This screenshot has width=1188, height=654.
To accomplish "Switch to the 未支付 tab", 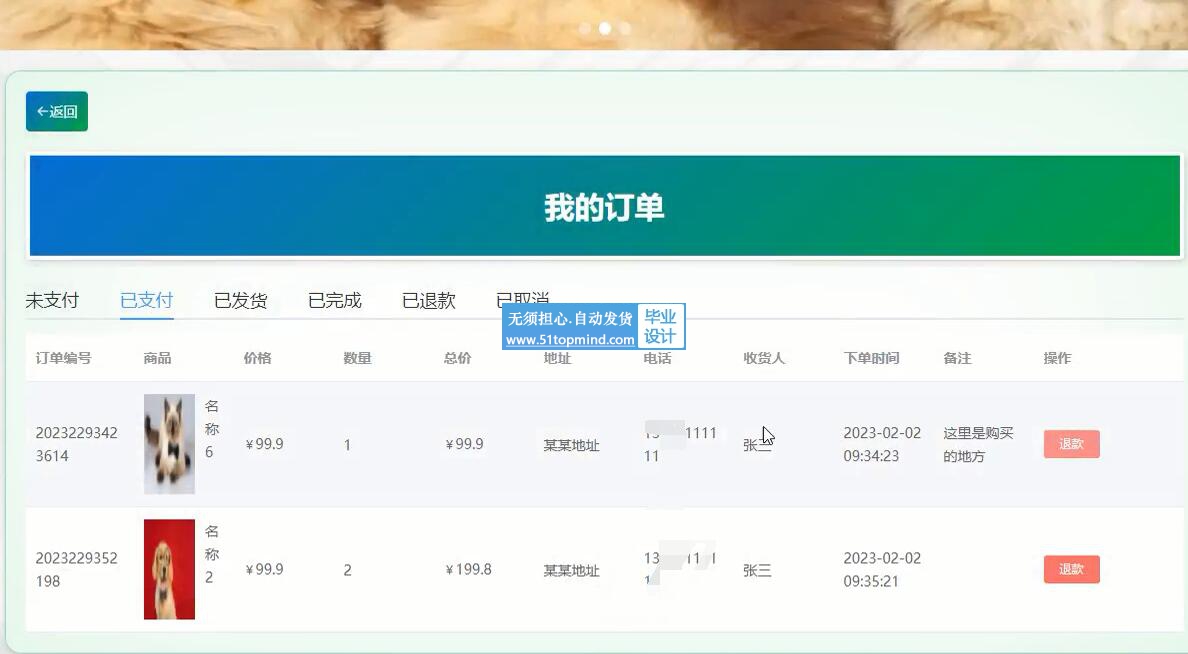I will click(52, 301).
